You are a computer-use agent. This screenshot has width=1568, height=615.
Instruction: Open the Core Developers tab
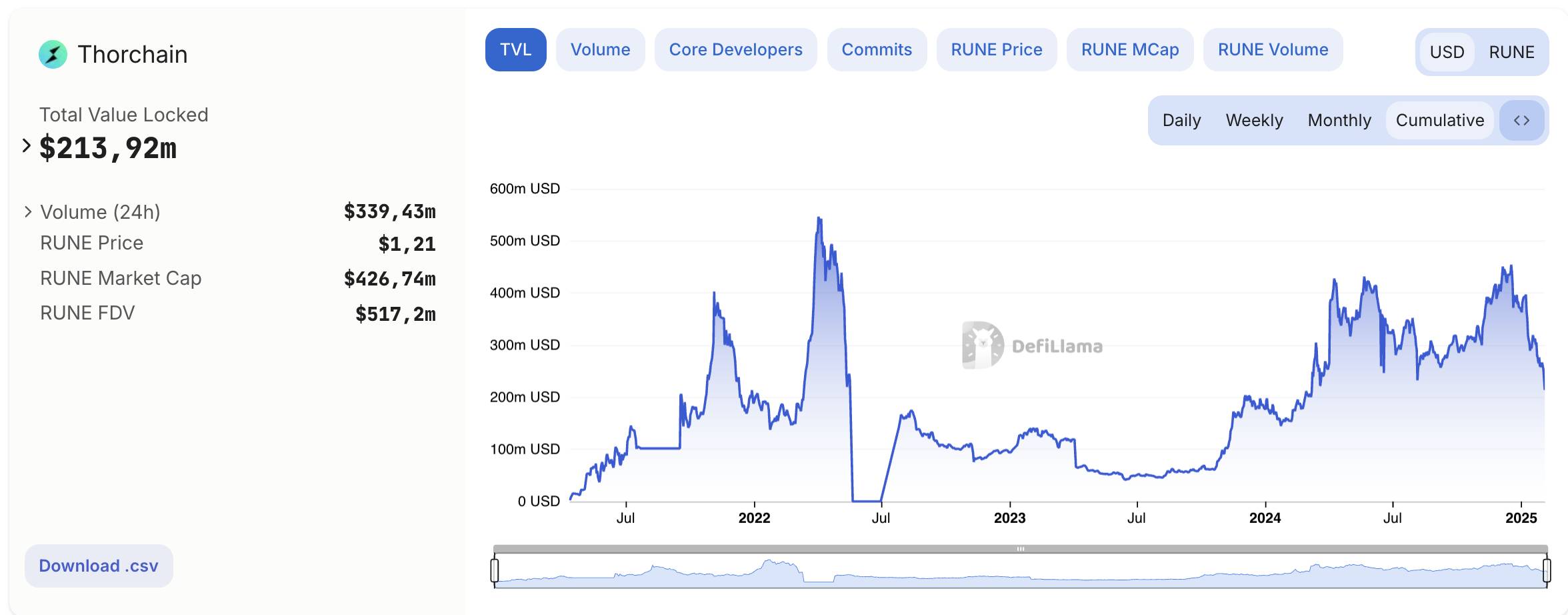click(736, 49)
